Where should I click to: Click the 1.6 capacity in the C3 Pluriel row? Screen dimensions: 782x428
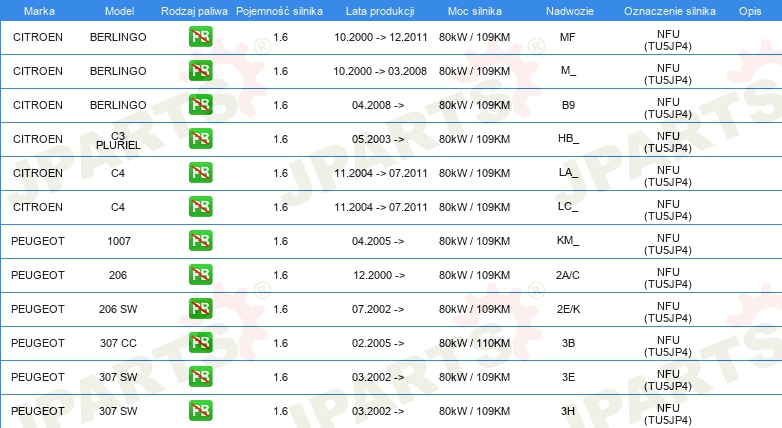pyautogui.click(x=281, y=139)
